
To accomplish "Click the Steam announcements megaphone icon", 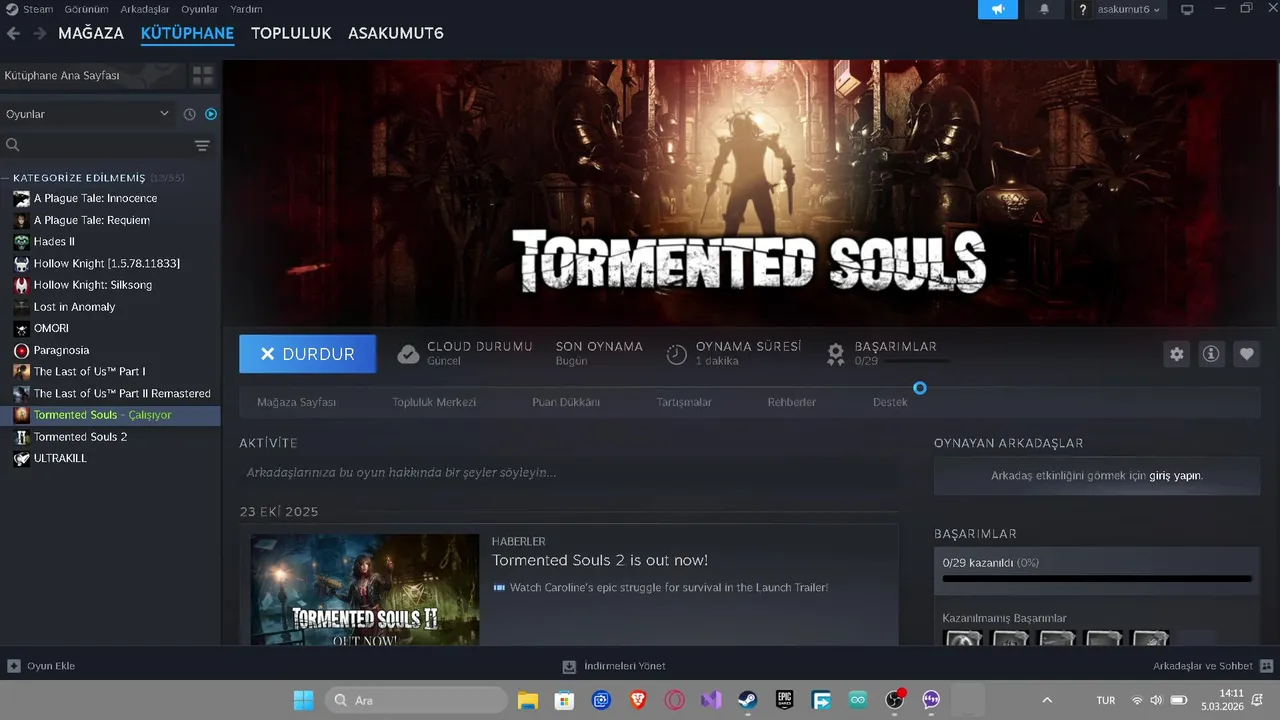I will (x=998, y=9).
